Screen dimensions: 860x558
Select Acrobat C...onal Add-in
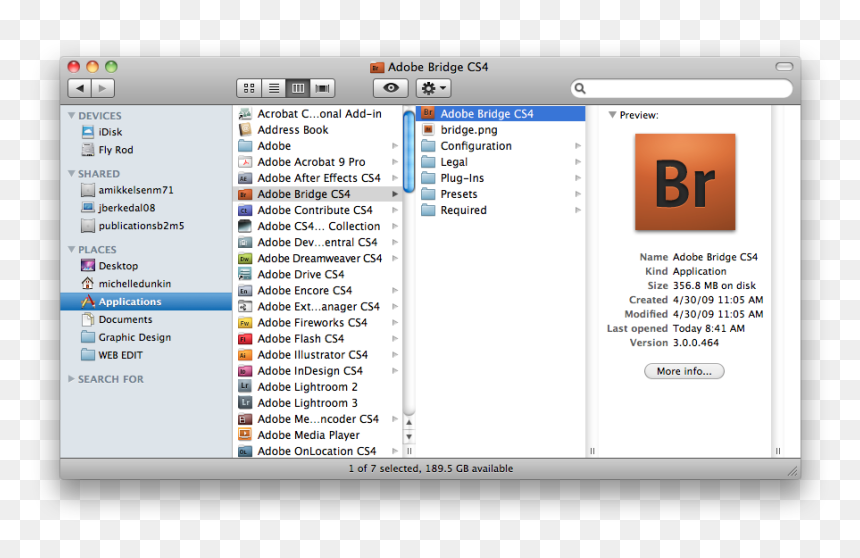[x=318, y=114]
